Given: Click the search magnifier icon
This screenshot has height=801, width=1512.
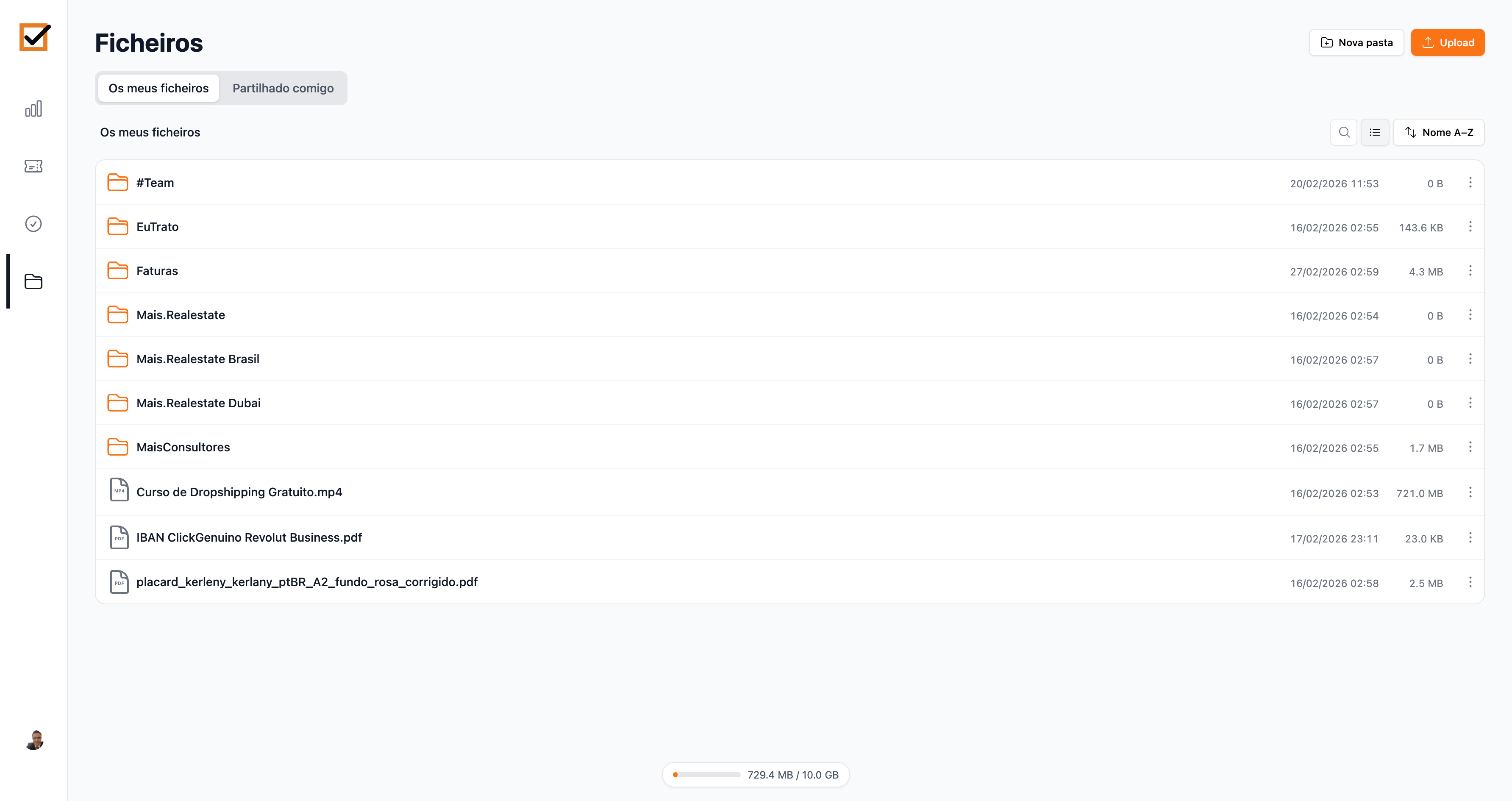Looking at the screenshot, I should (1343, 132).
